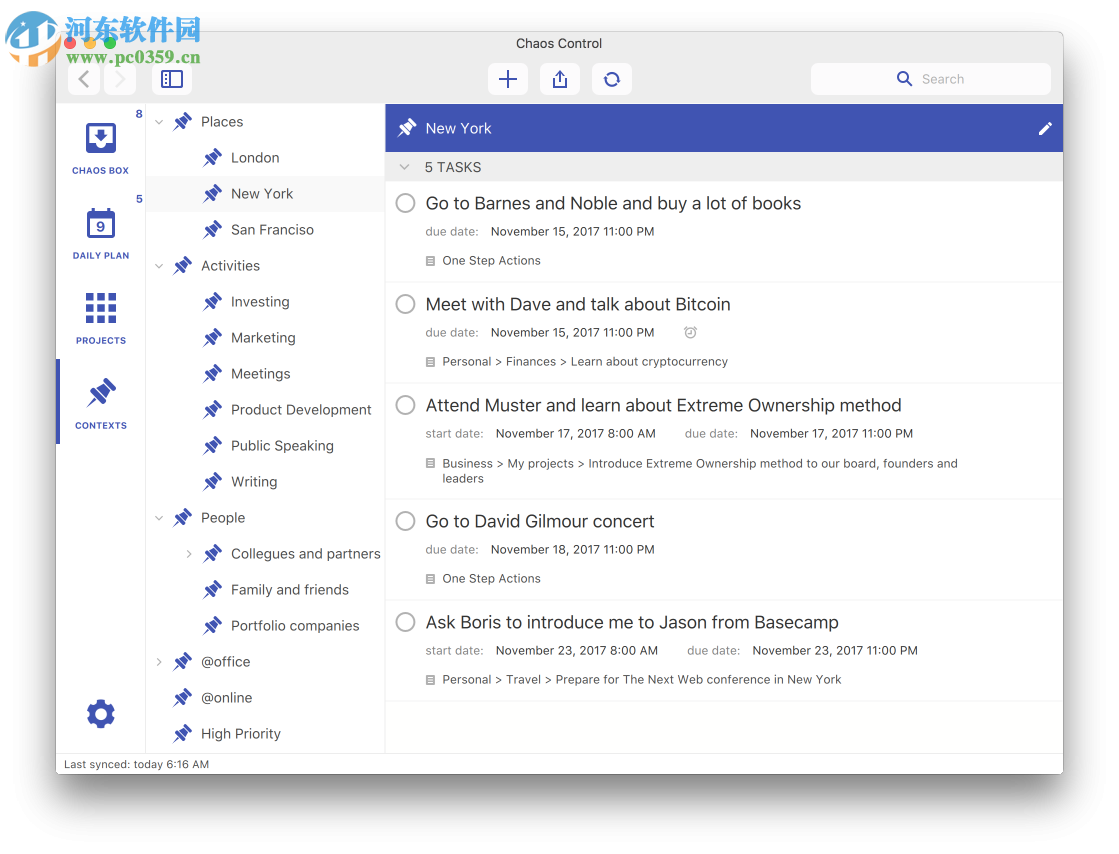Image resolution: width=1119 pixels, height=854 pixels.
Task: Toggle the sidebar layout icon
Action: point(172,78)
